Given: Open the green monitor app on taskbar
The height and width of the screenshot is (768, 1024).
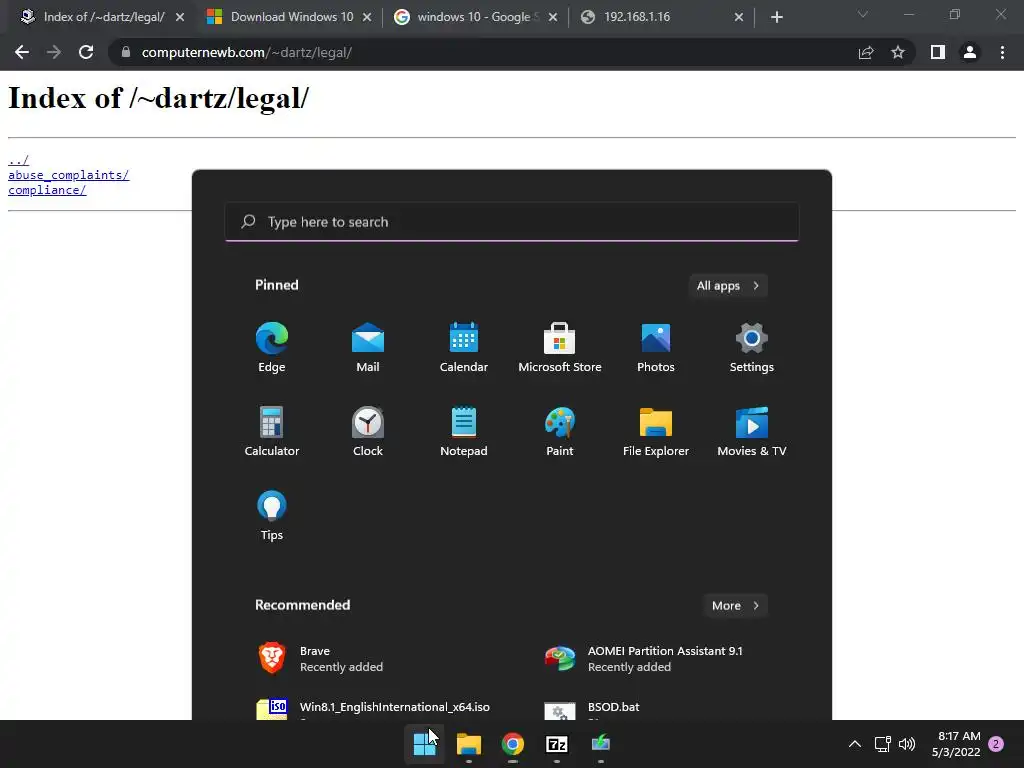Looking at the screenshot, I should (x=601, y=744).
